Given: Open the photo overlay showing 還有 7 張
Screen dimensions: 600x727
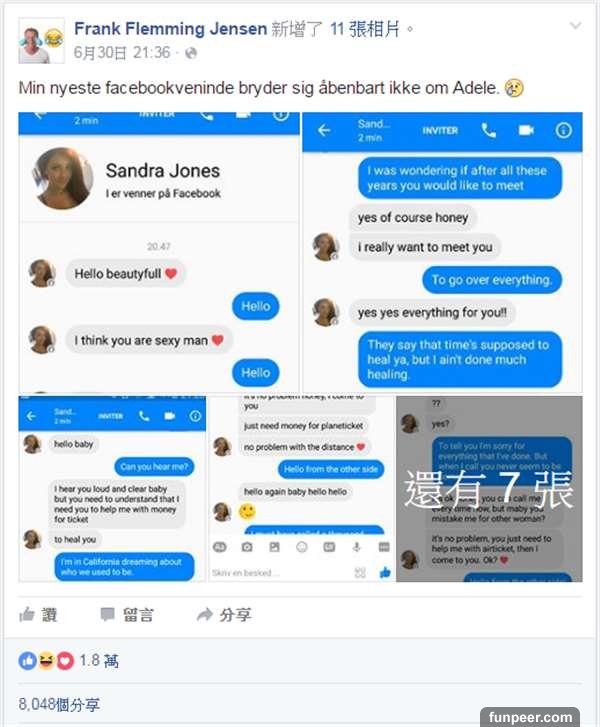Looking at the screenshot, I should [x=489, y=489].
